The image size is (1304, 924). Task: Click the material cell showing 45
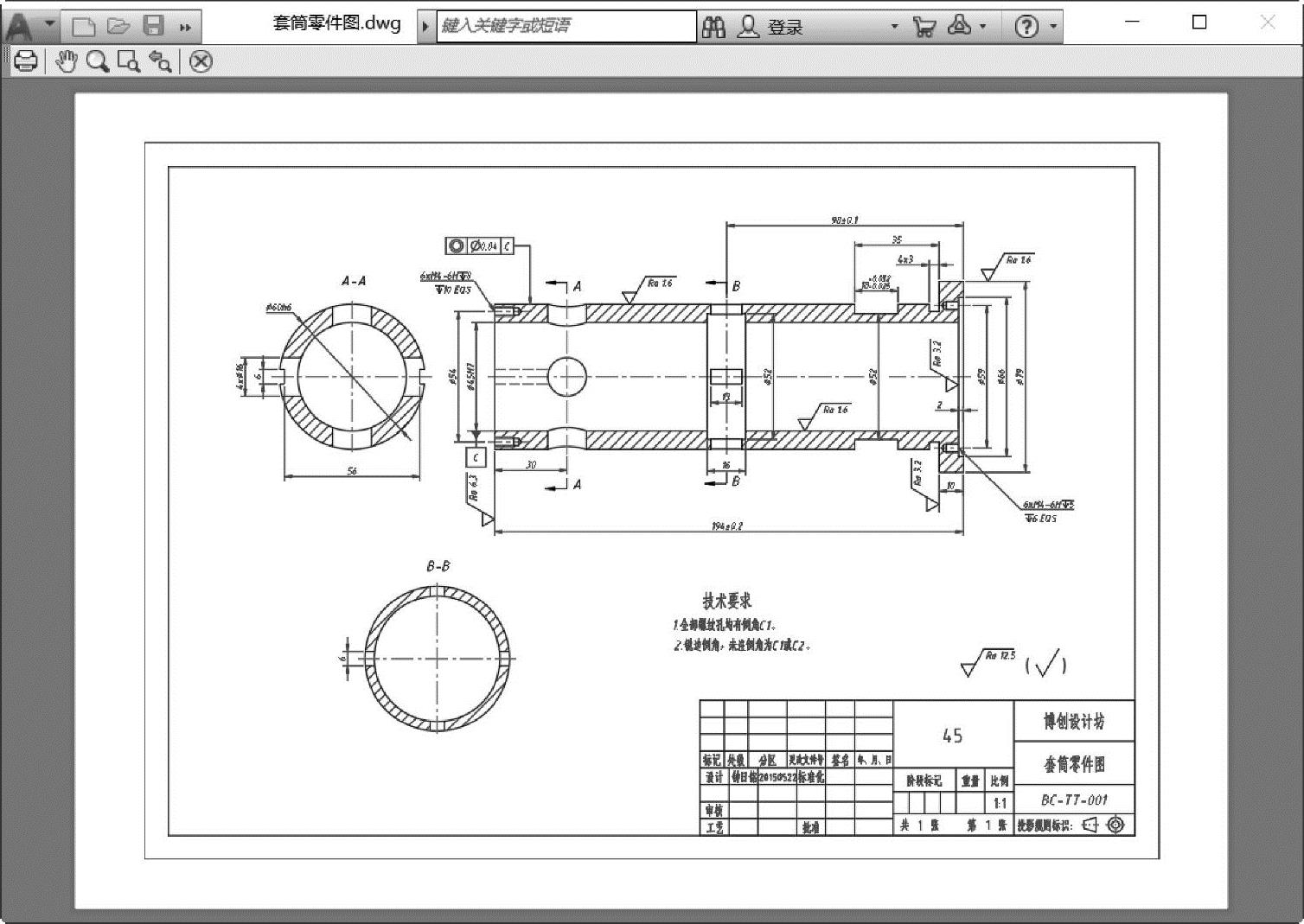pos(952,736)
